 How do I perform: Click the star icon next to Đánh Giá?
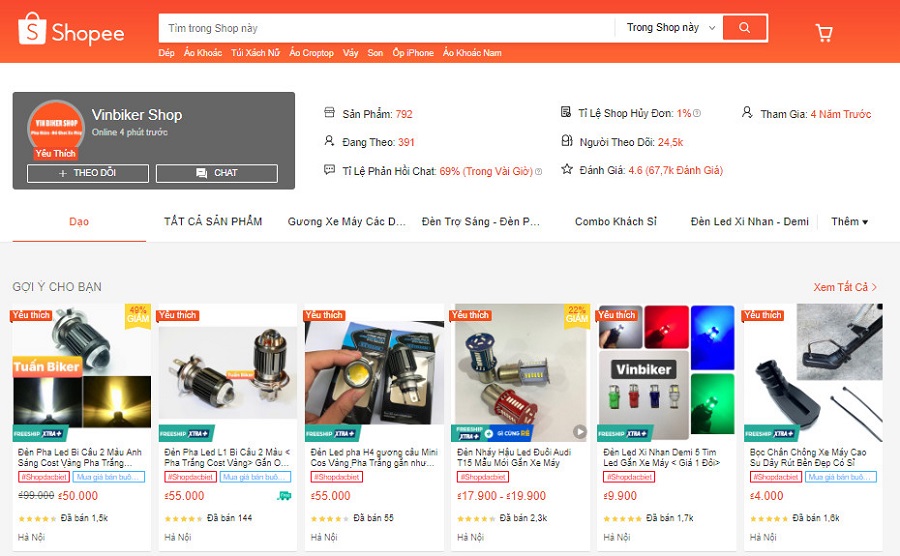click(x=567, y=169)
